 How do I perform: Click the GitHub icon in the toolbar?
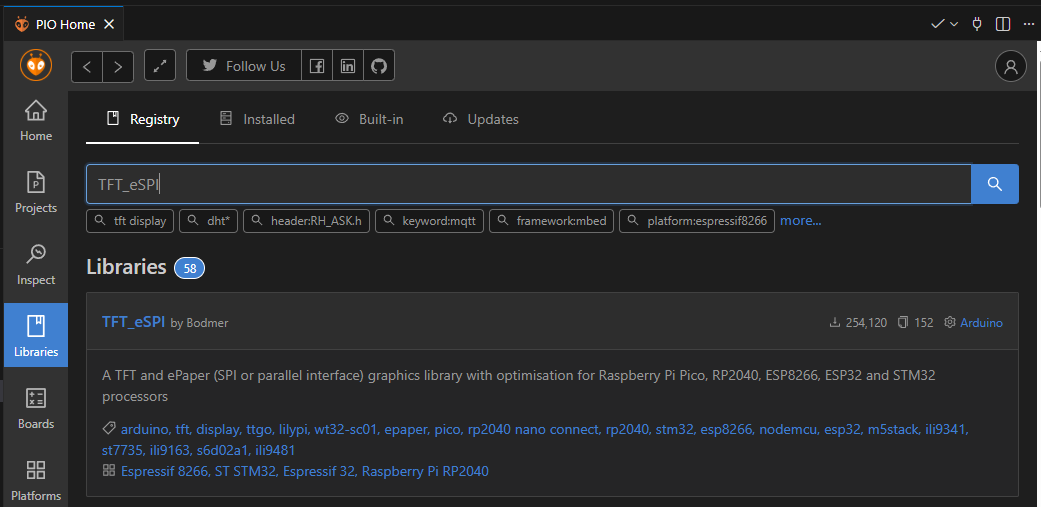click(378, 66)
